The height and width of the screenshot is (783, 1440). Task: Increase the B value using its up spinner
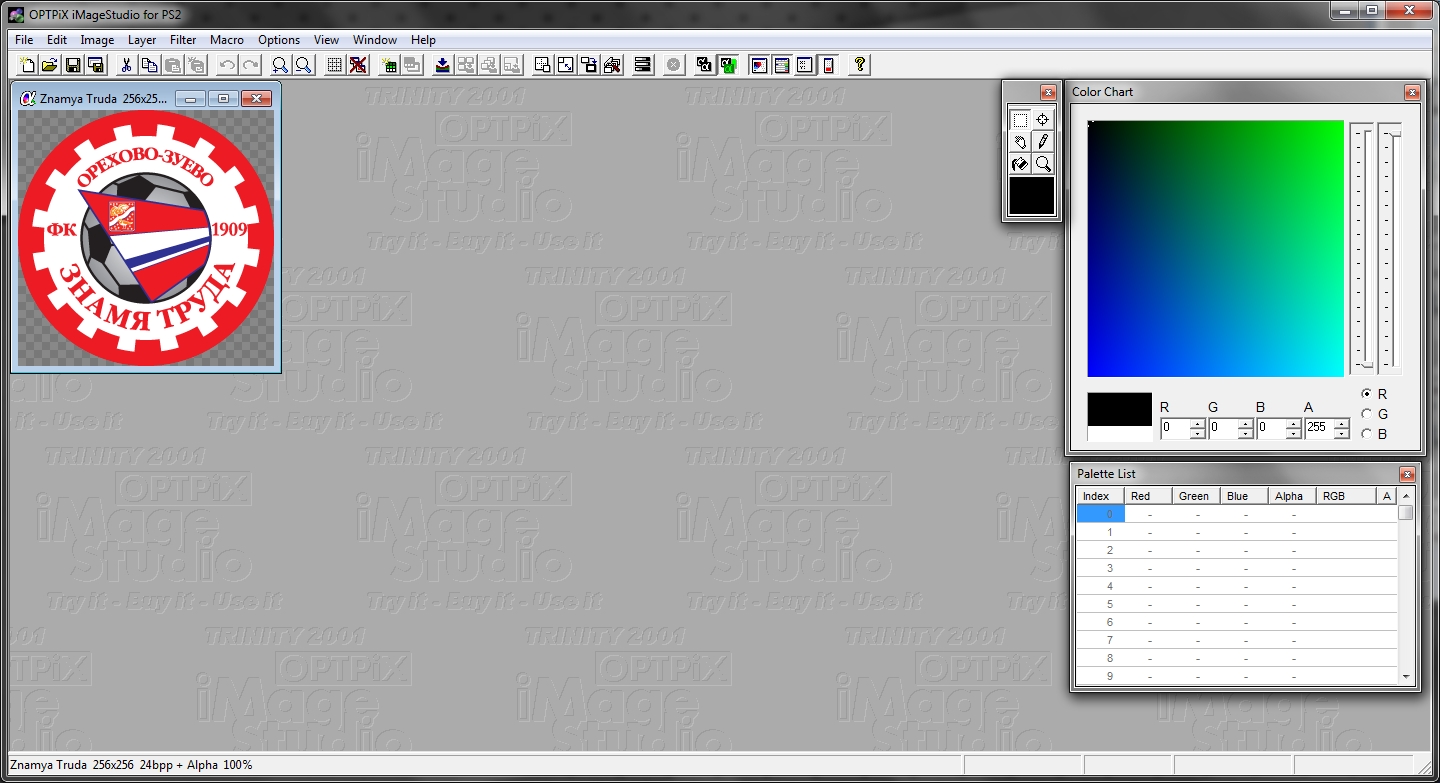tap(1293, 424)
